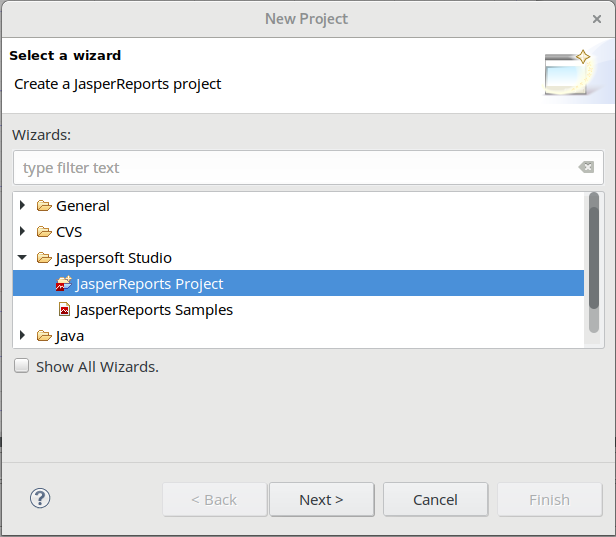Click the Jaspersoft Studio folder icon
The width and height of the screenshot is (616, 537).
(x=44, y=258)
